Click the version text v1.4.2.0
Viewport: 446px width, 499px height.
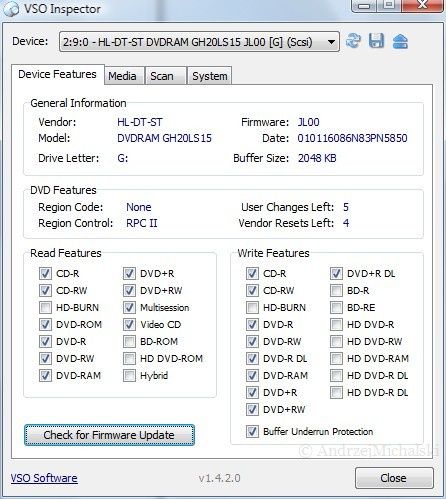coord(219,478)
